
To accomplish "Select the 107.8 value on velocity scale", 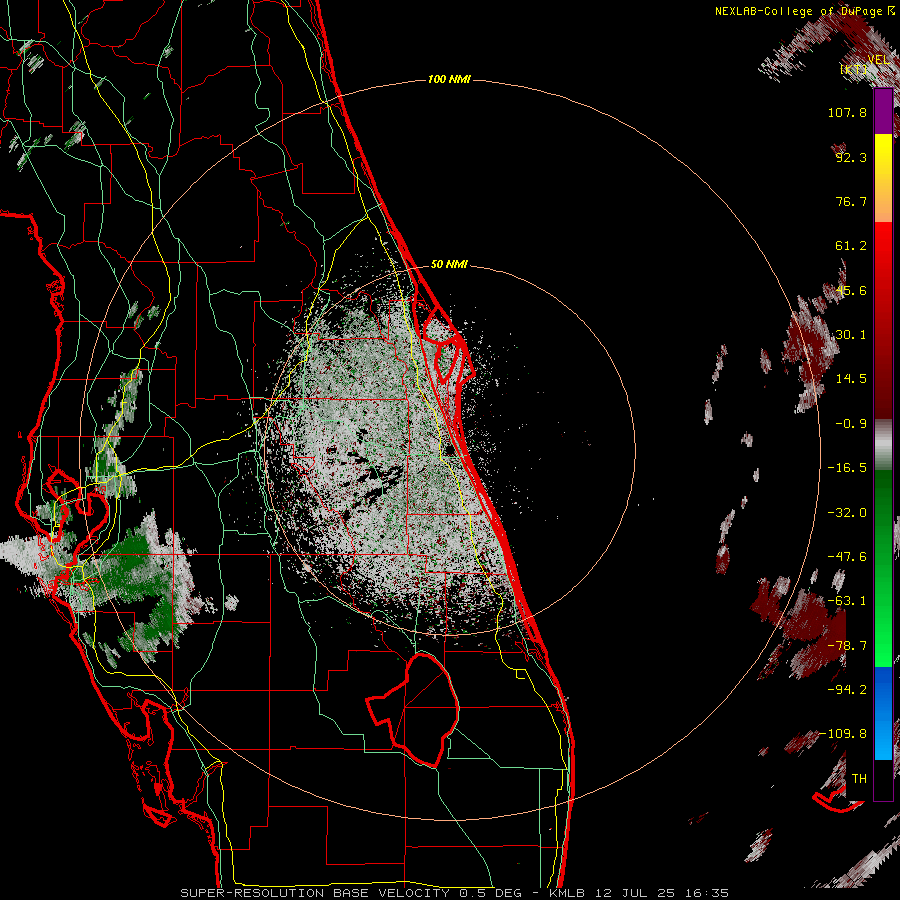I will (847, 112).
